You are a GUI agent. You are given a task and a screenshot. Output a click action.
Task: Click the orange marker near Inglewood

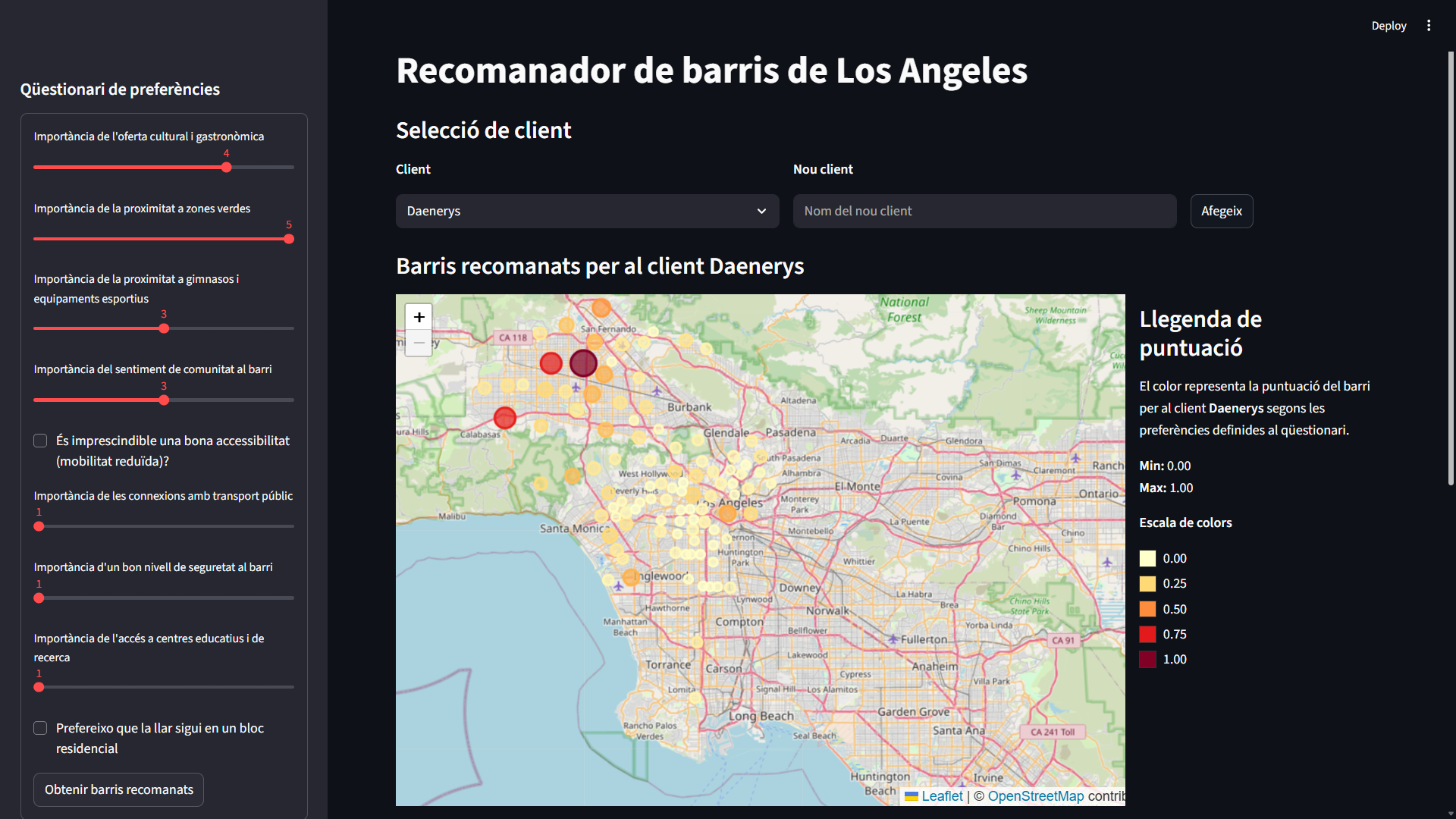click(x=630, y=577)
